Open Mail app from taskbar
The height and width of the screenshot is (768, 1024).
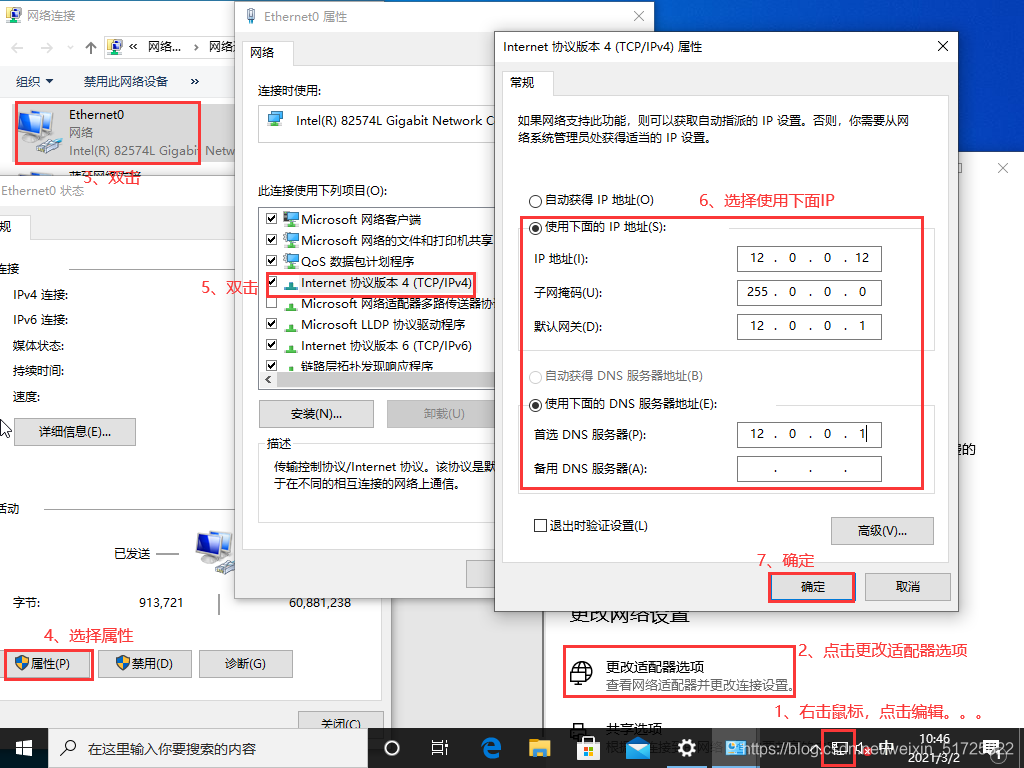(637, 748)
